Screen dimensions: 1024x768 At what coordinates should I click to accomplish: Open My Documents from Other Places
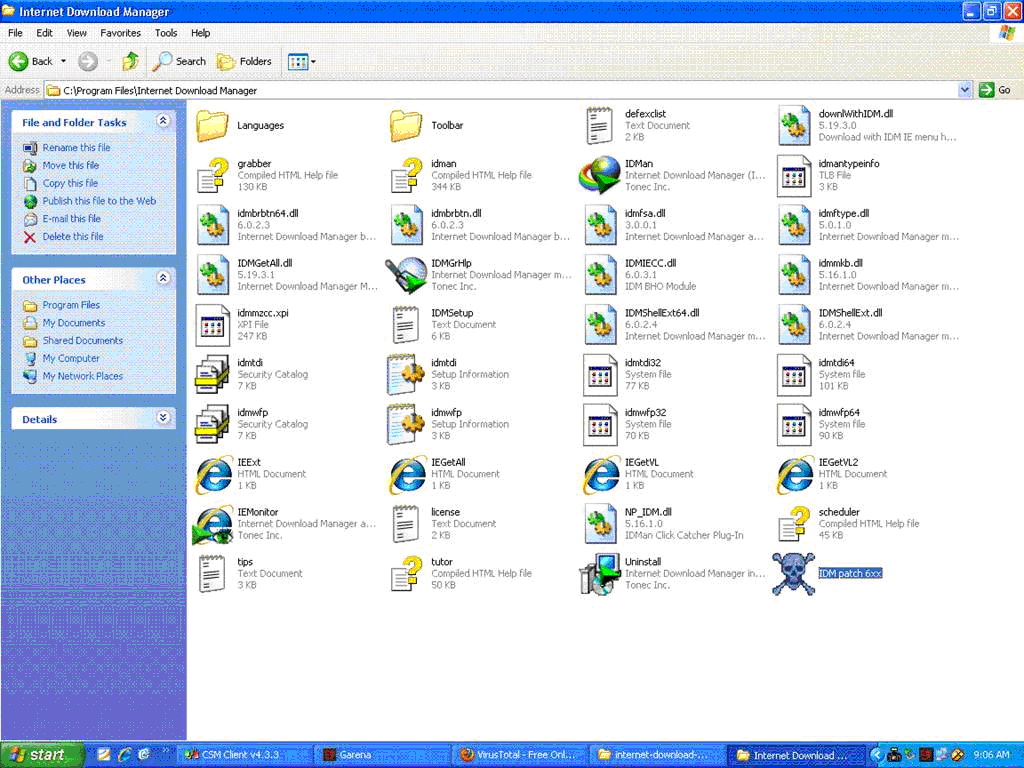click(74, 323)
